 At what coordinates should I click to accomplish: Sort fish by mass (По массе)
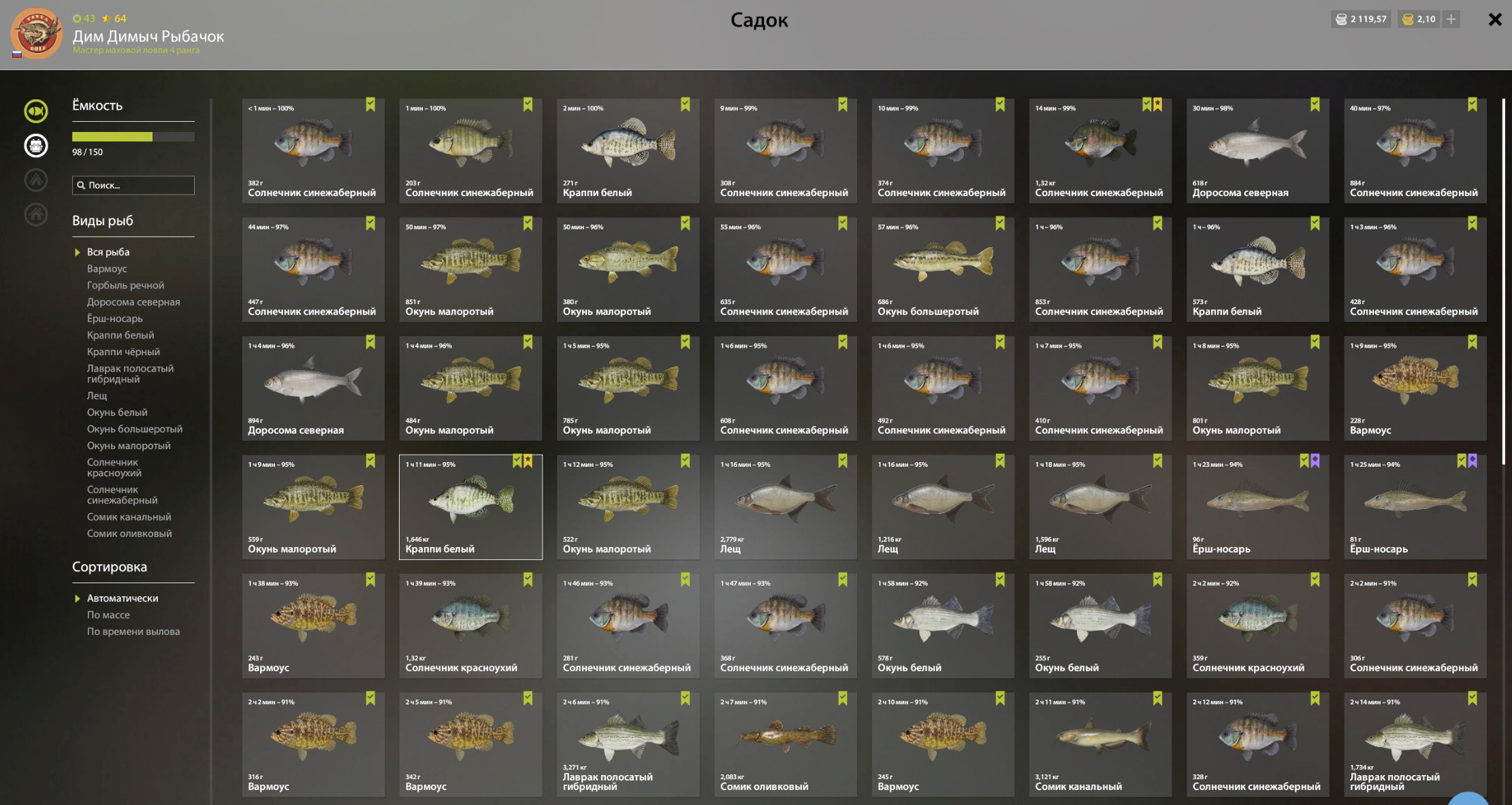pos(108,614)
